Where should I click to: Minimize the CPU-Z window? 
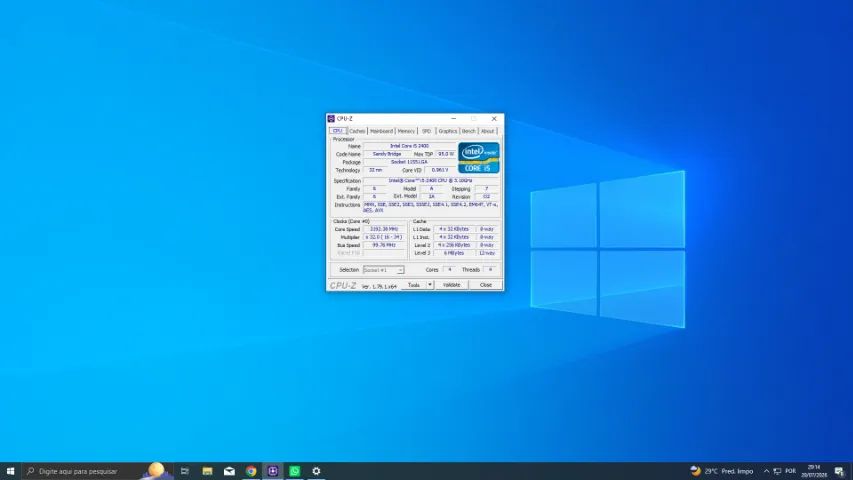pyautogui.click(x=454, y=119)
